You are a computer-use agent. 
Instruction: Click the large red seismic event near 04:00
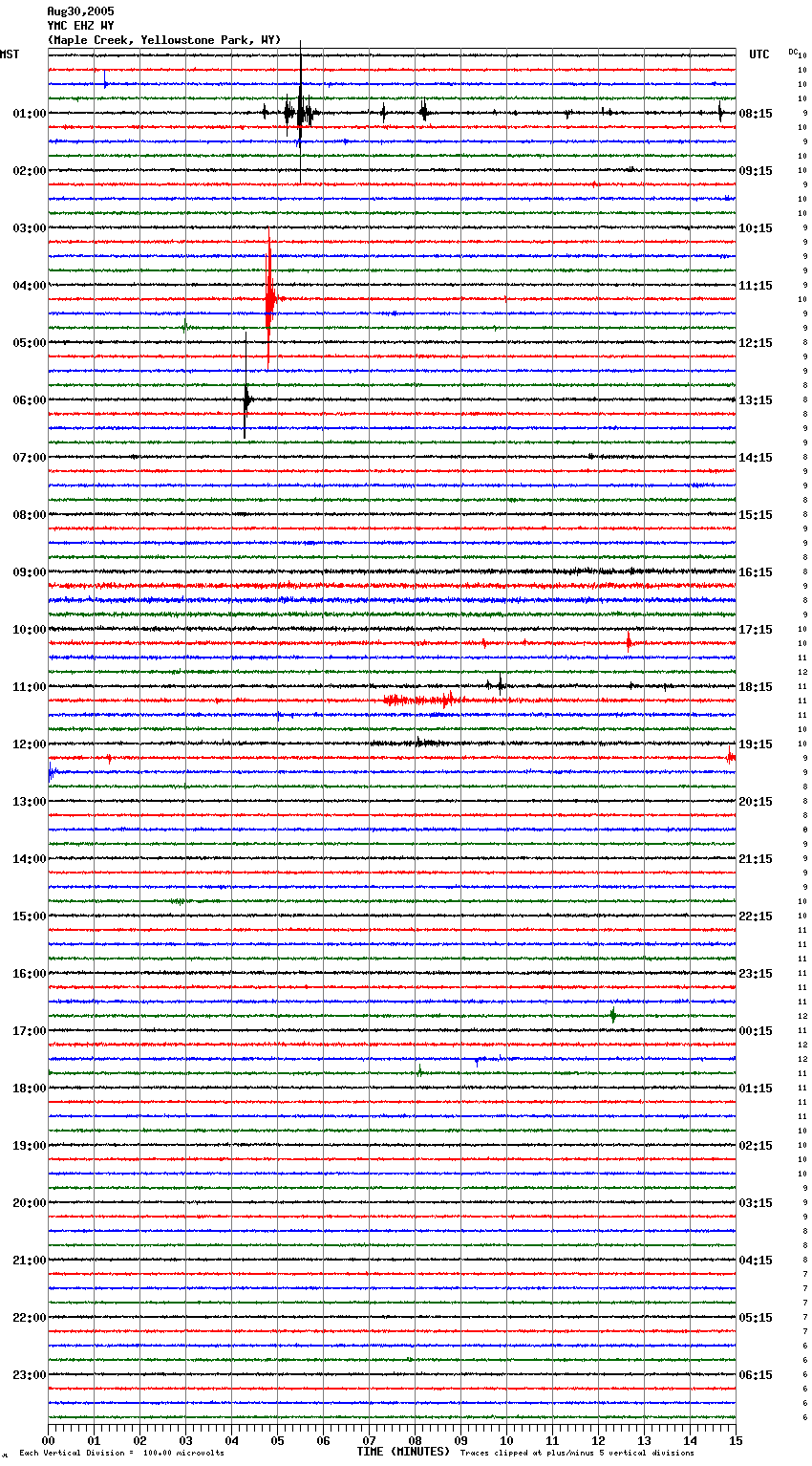tap(269, 298)
